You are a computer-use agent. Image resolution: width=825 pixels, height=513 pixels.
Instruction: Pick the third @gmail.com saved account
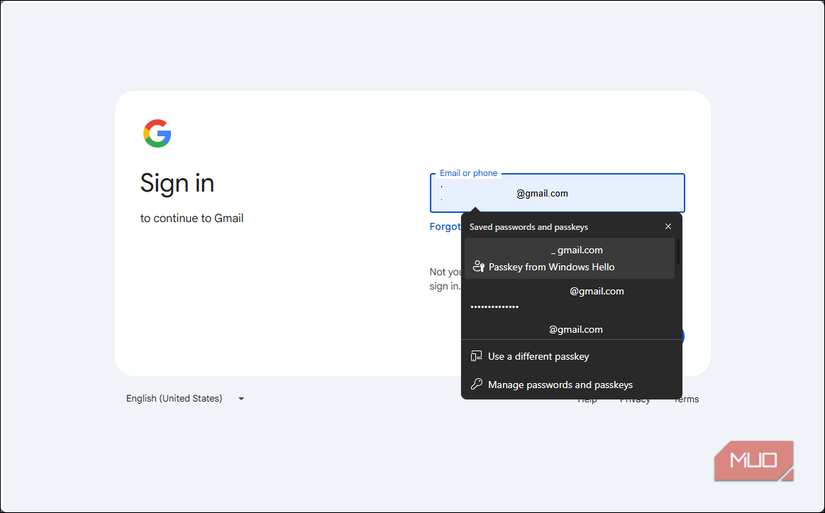click(569, 329)
